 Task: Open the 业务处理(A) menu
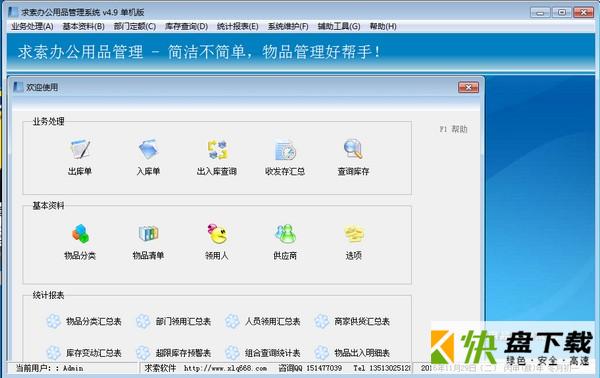(x=32, y=26)
